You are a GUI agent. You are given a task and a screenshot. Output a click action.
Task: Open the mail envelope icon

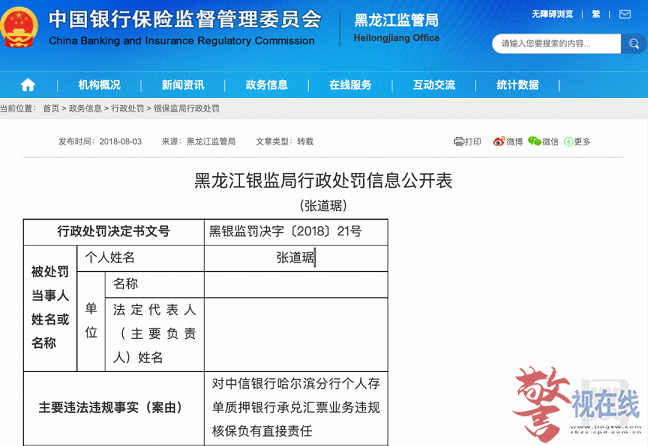tap(625, 14)
